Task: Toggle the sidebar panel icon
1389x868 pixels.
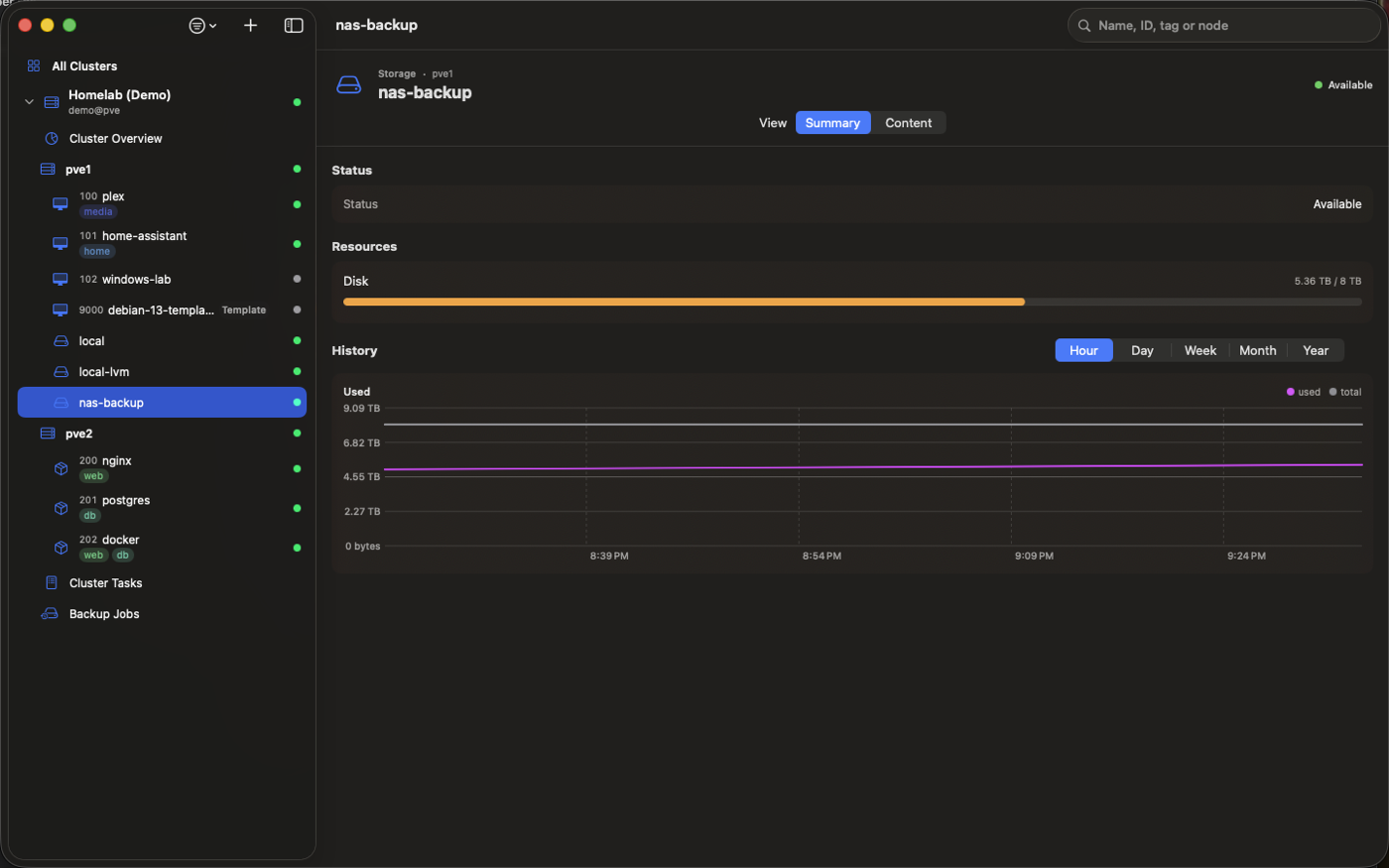Action: 294,26
